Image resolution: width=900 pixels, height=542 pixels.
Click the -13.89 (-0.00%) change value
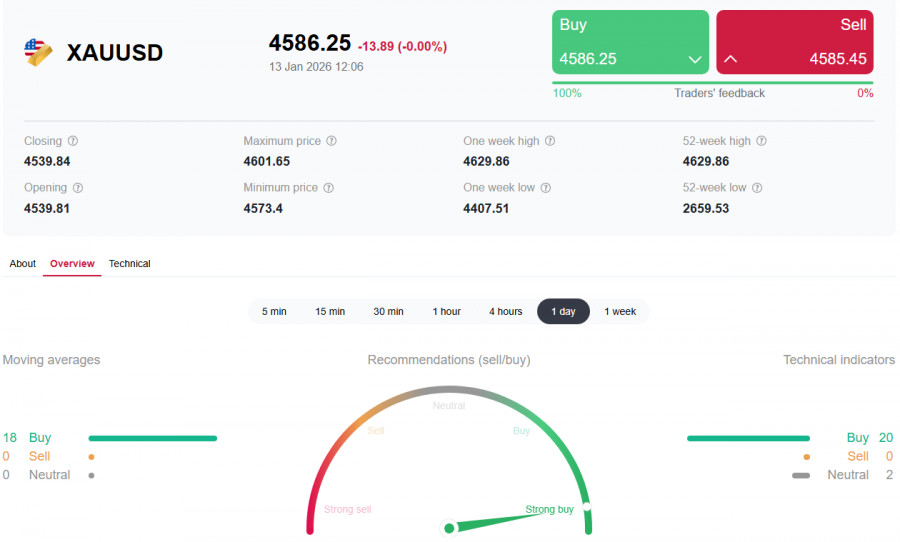tap(402, 47)
